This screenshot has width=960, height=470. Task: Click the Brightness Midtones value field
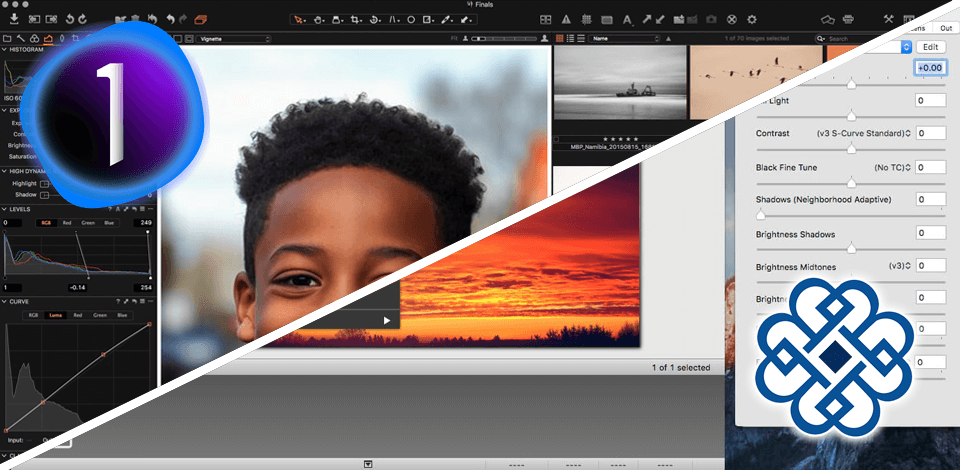(931, 266)
